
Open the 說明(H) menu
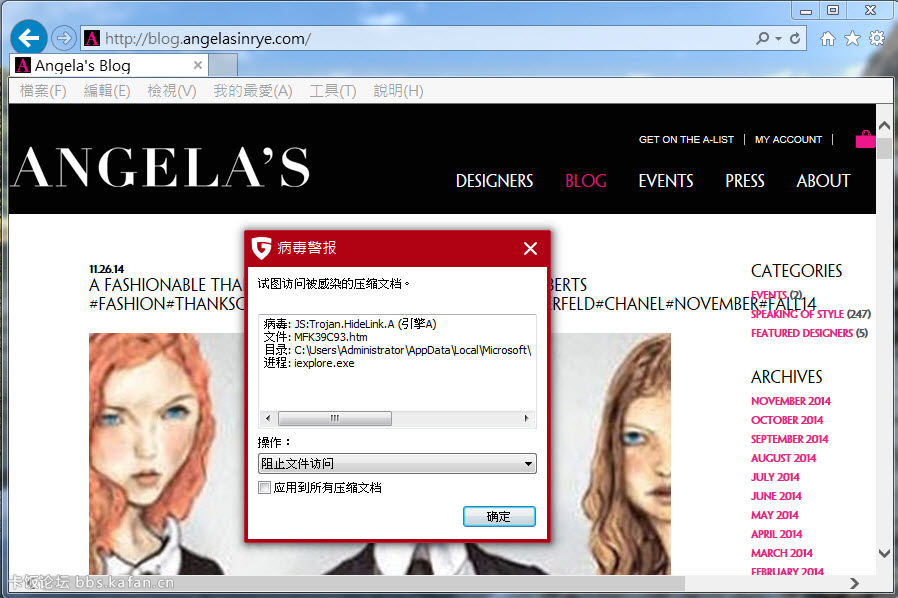pyautogui.click(x=398, y=91)
